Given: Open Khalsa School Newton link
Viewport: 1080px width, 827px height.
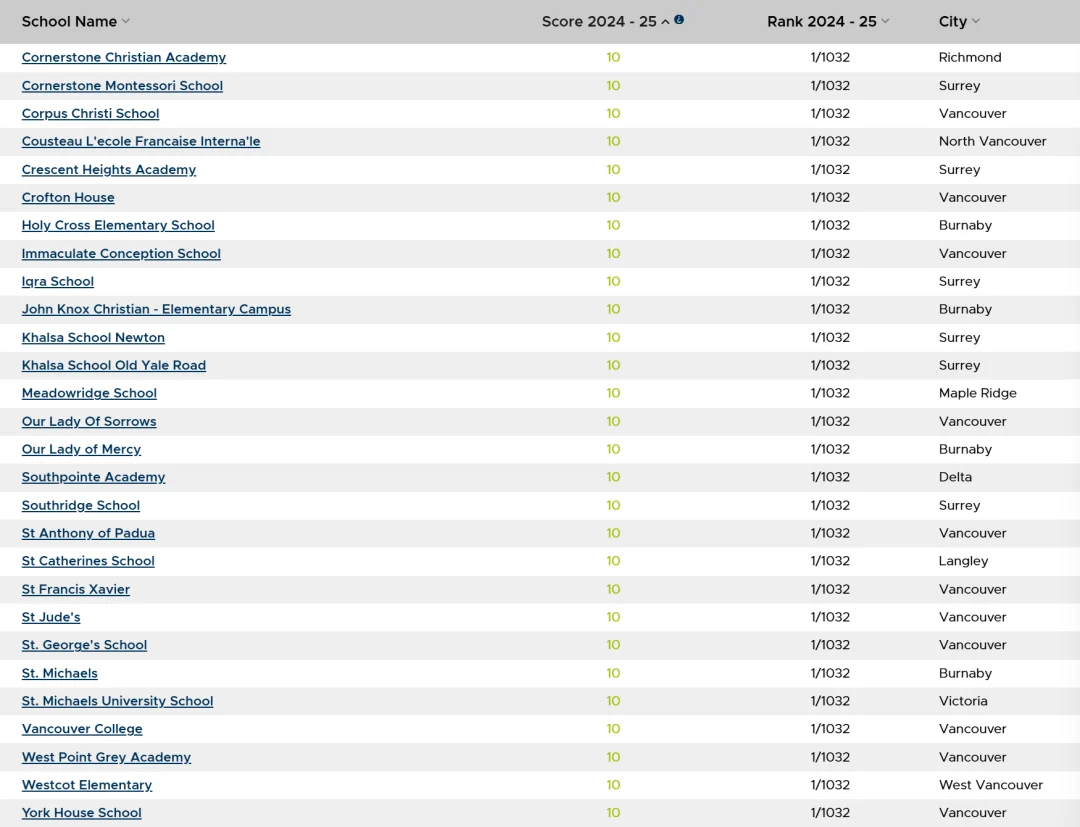Looking at the screenshot, I should coord(93,337).
